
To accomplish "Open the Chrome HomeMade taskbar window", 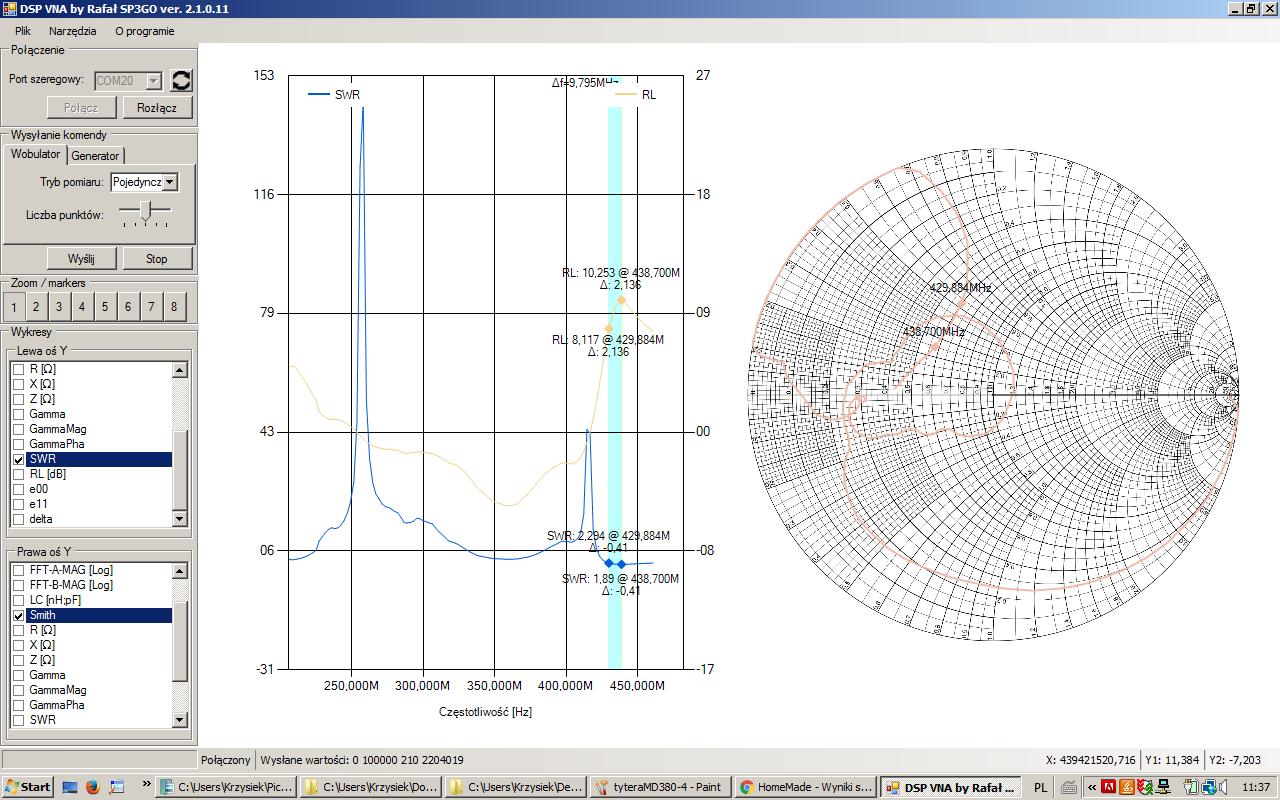I will (805, 787).
